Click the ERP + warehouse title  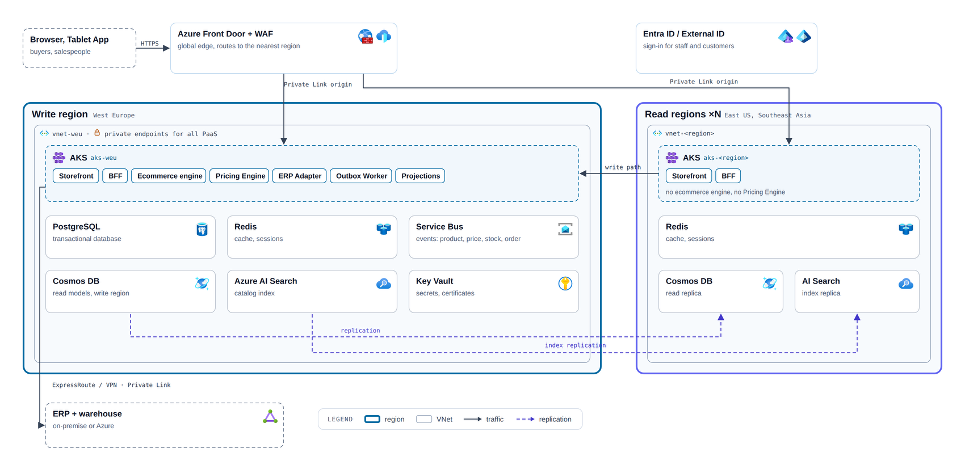(87, 414)
